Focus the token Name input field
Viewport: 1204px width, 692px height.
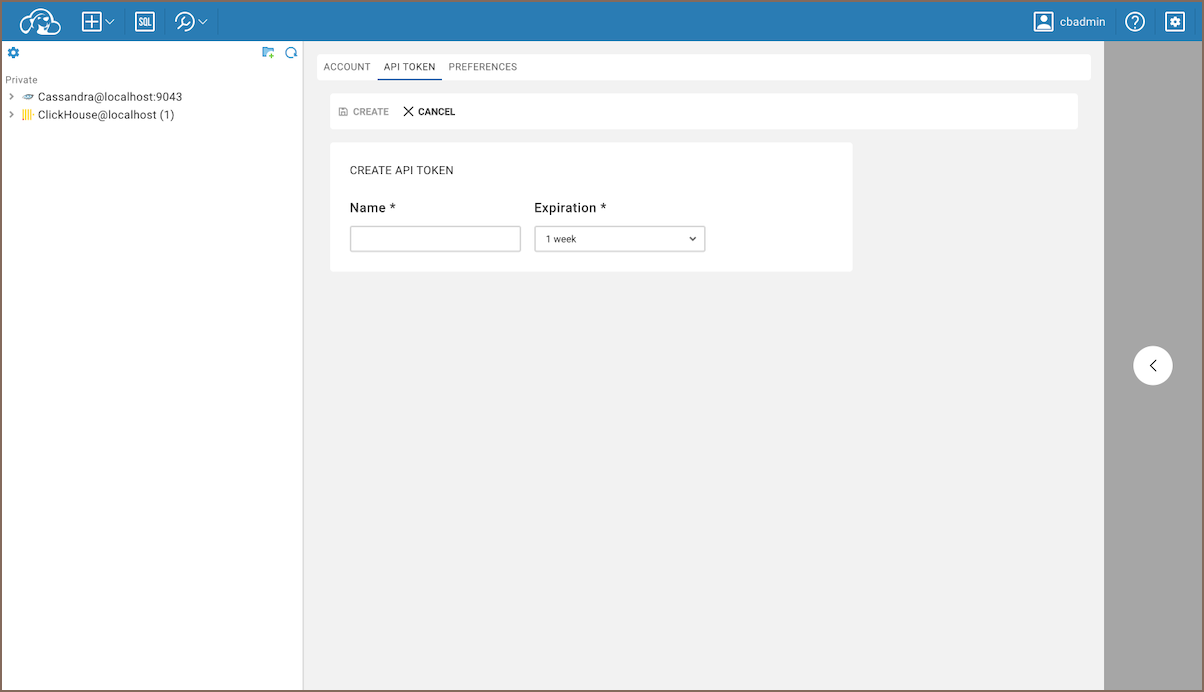click(435, 239)
